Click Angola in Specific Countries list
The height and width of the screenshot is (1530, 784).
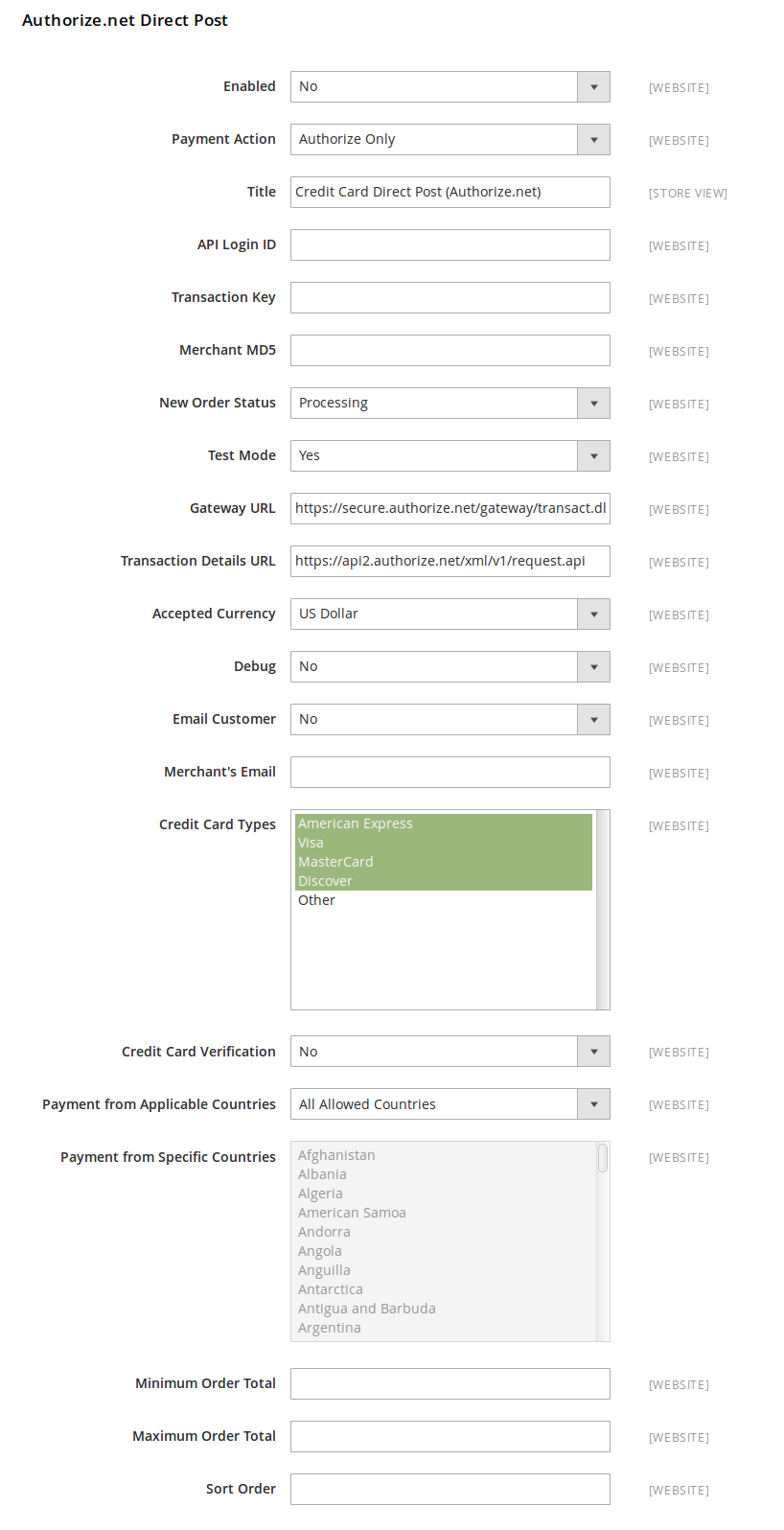[444, 1251]
